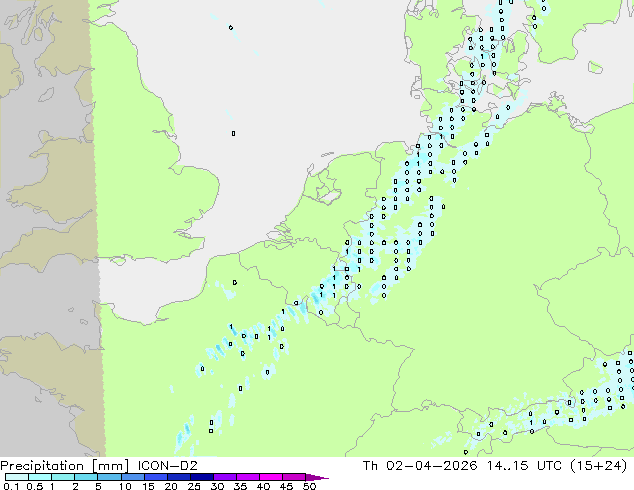Click the date text 'Th 02-04-2026'
The image size is (634, 490).
coord(420,466)
